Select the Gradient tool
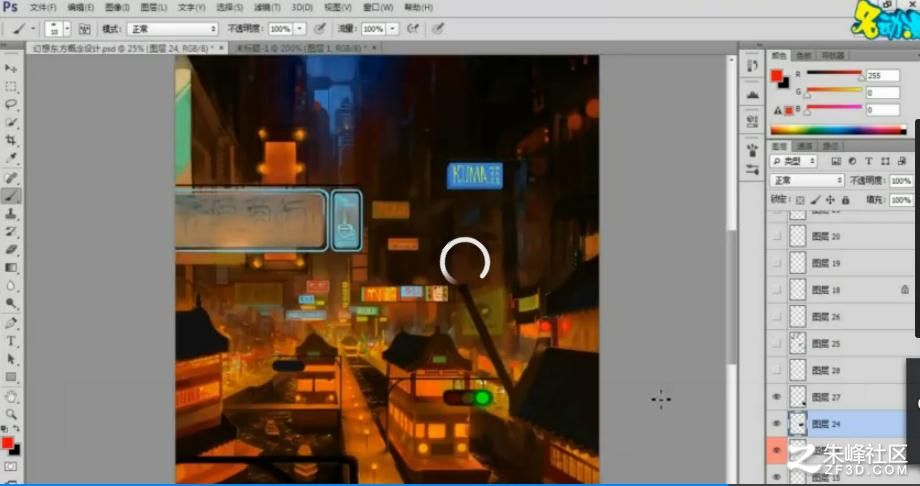This screenshot has width=920, height=486. 11,268
